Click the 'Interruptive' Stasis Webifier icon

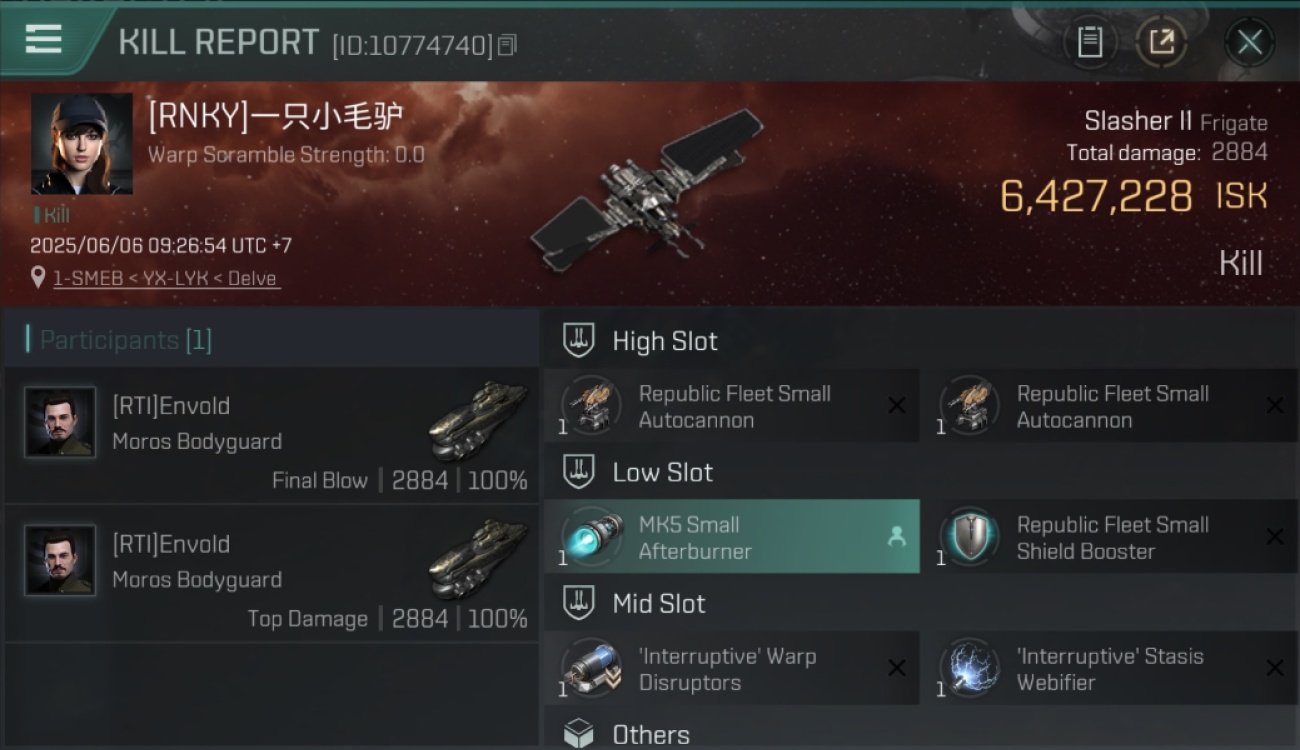coord(969,669)
